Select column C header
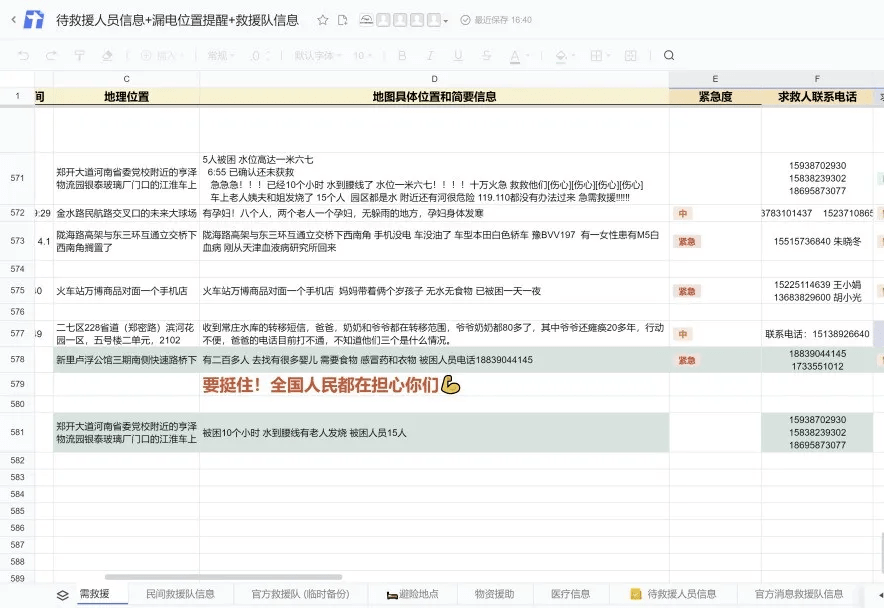 [x=126, y=79]
